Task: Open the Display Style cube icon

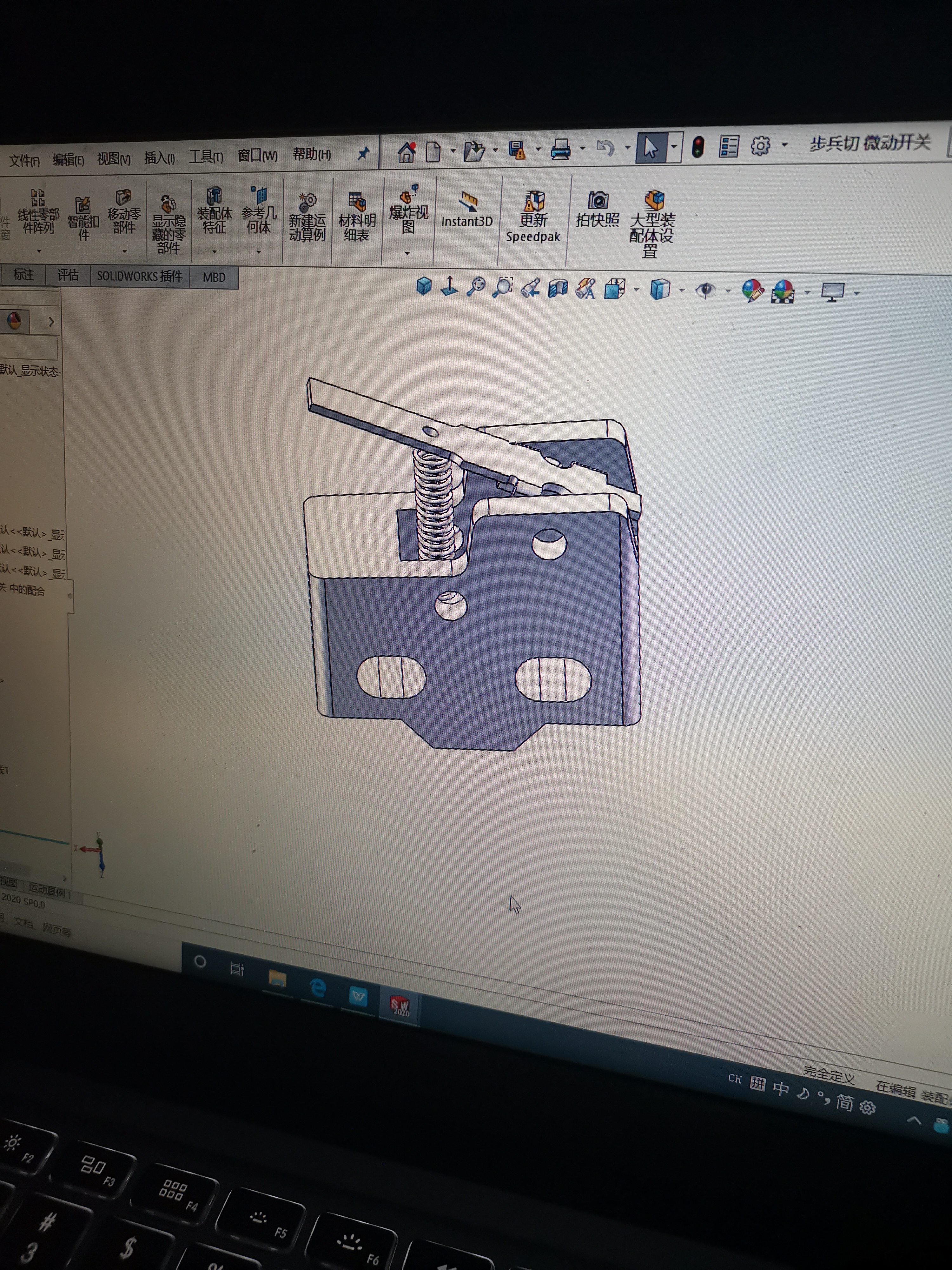Action: click(660, 289)
